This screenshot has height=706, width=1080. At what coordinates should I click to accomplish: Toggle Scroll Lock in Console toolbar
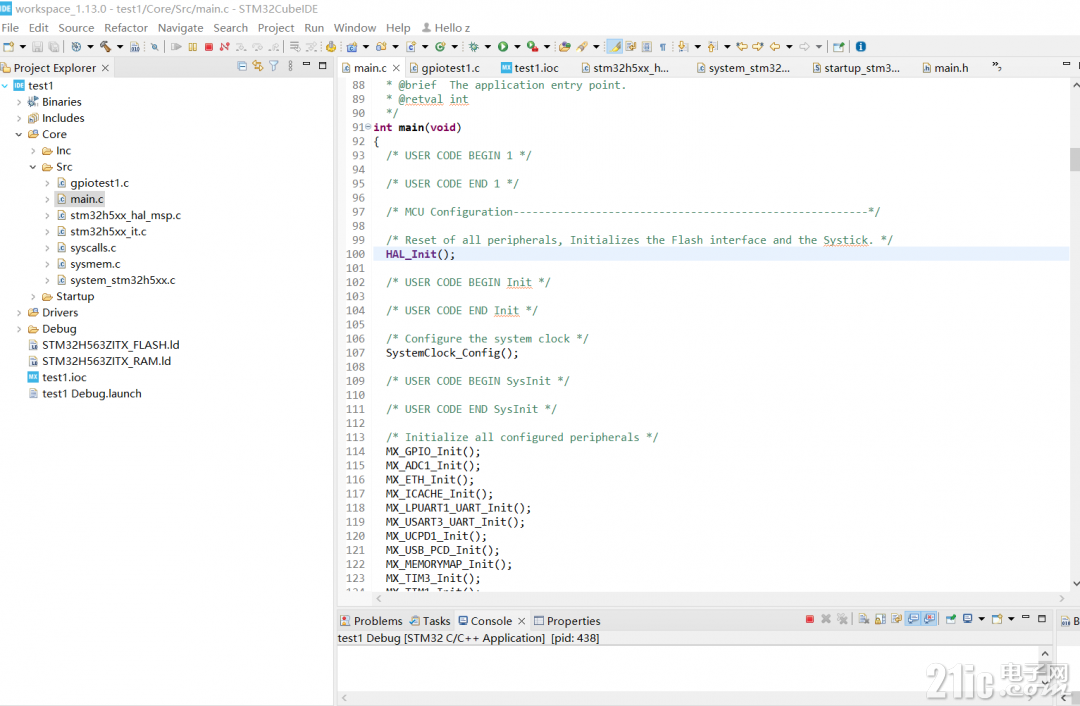(880, 619)
